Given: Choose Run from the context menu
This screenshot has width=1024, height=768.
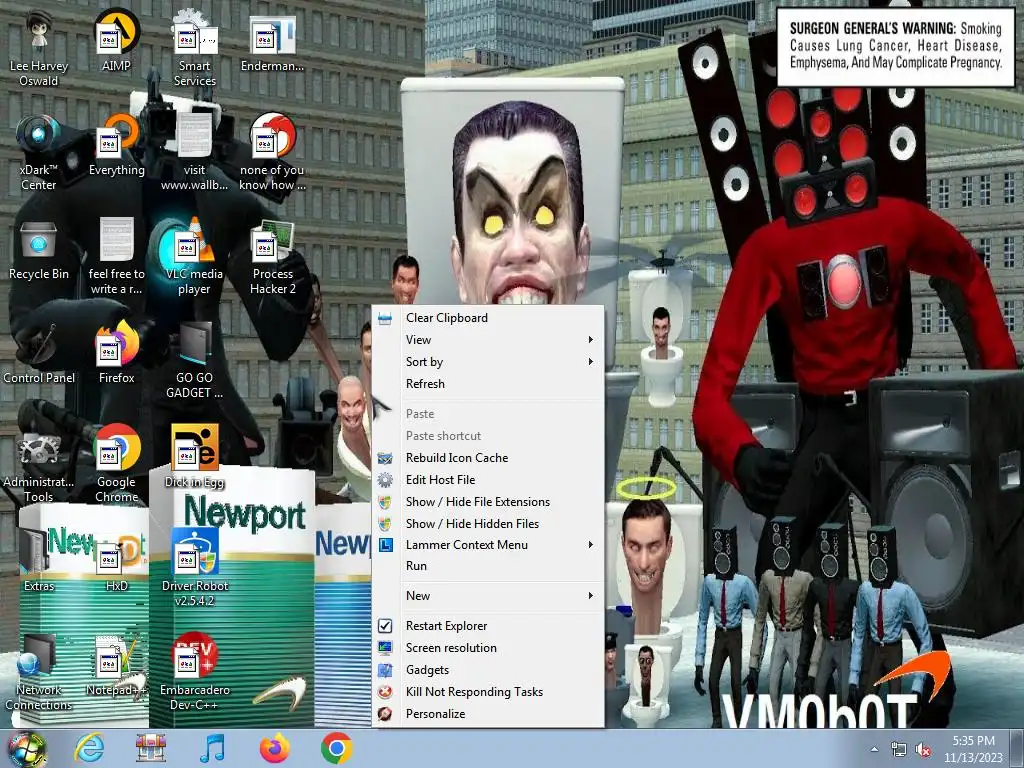Looking at the screenshot, I should 487,566.
